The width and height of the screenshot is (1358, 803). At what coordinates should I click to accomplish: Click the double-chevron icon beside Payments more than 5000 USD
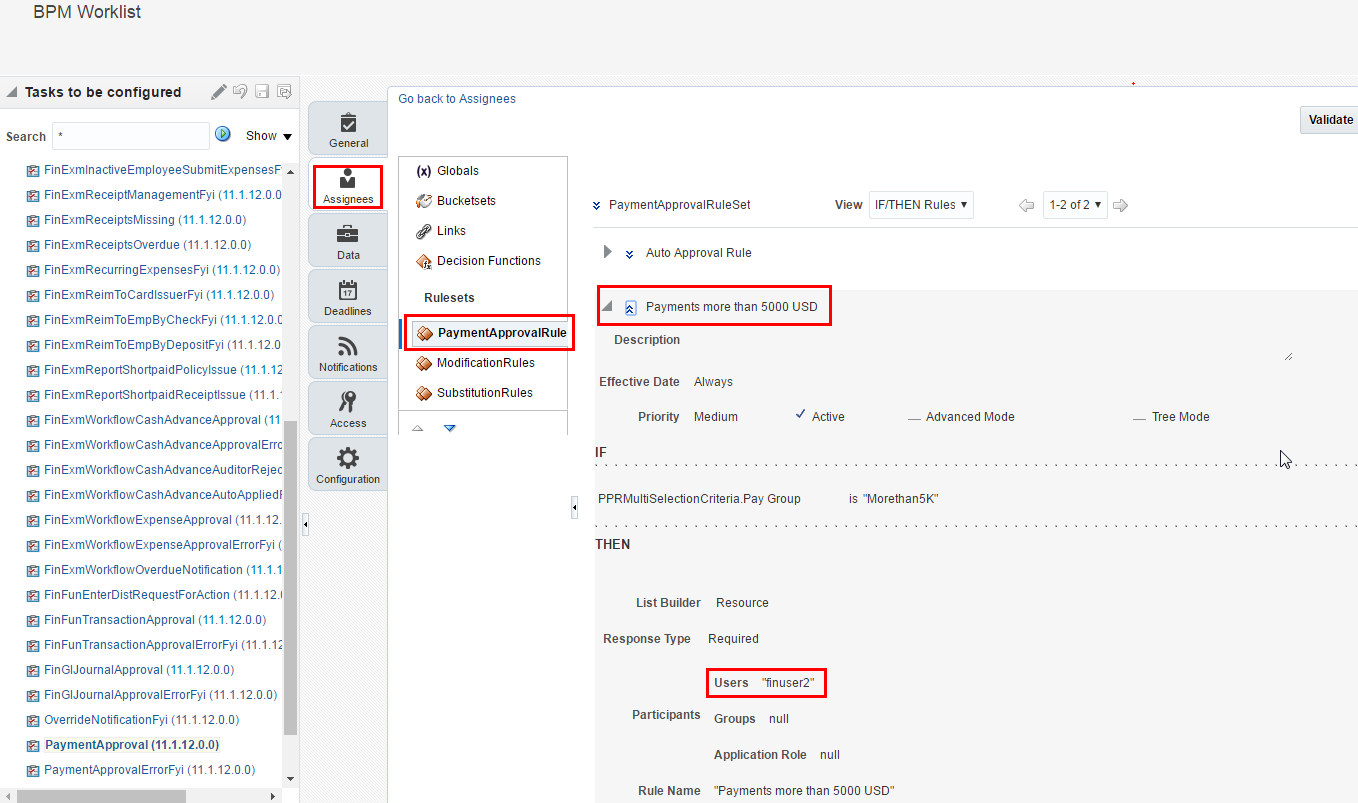630,308
